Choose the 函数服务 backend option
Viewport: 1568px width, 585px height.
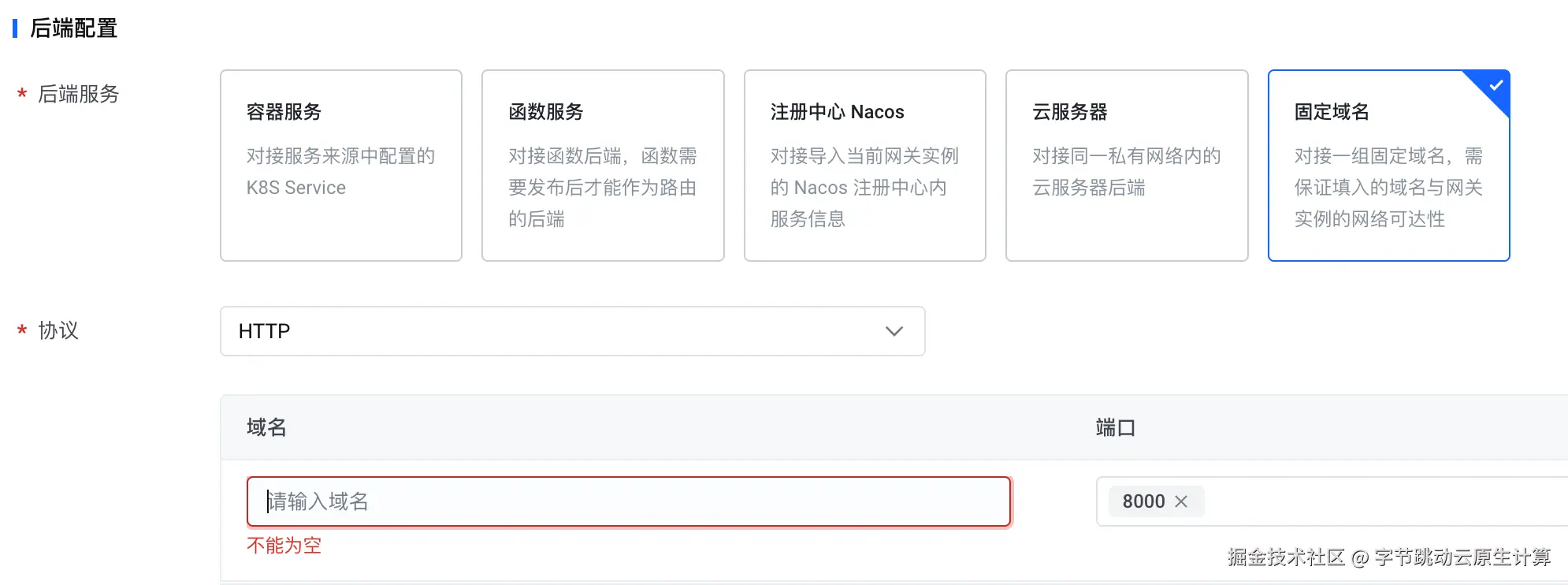(602, 165)
